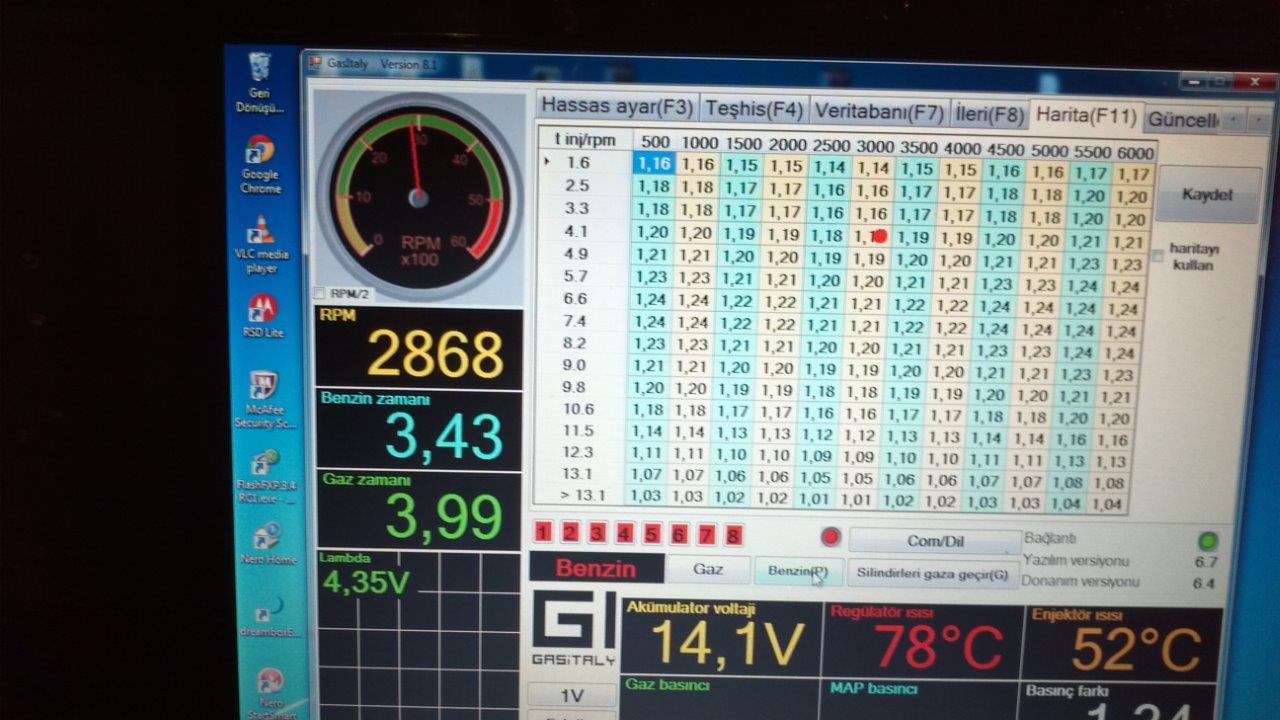Open Nero Home desktop icon

pos(267,545)
